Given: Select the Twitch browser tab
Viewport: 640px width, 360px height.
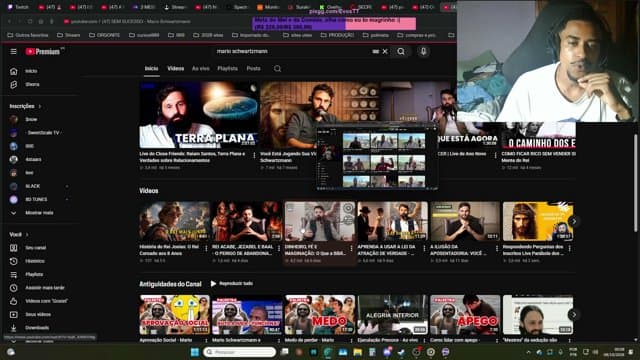Looking at the screenshot, I should click(x=18, y=7).
